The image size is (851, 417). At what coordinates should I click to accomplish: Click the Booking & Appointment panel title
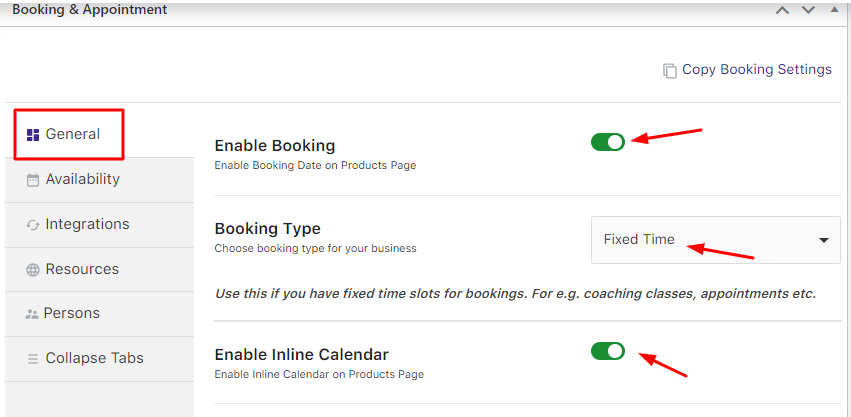coord(90,10)
